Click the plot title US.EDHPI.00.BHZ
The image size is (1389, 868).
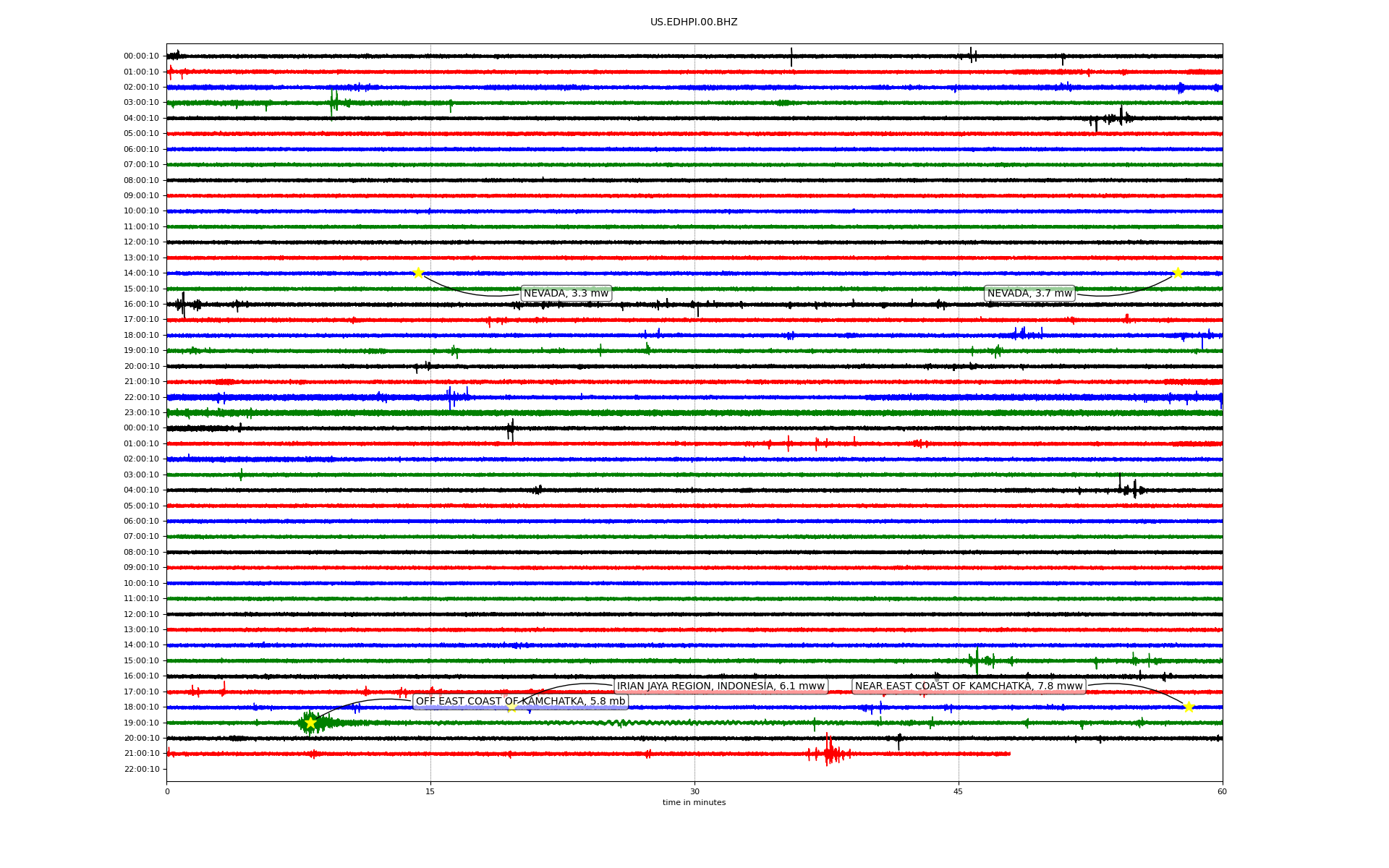pos(694,22)
